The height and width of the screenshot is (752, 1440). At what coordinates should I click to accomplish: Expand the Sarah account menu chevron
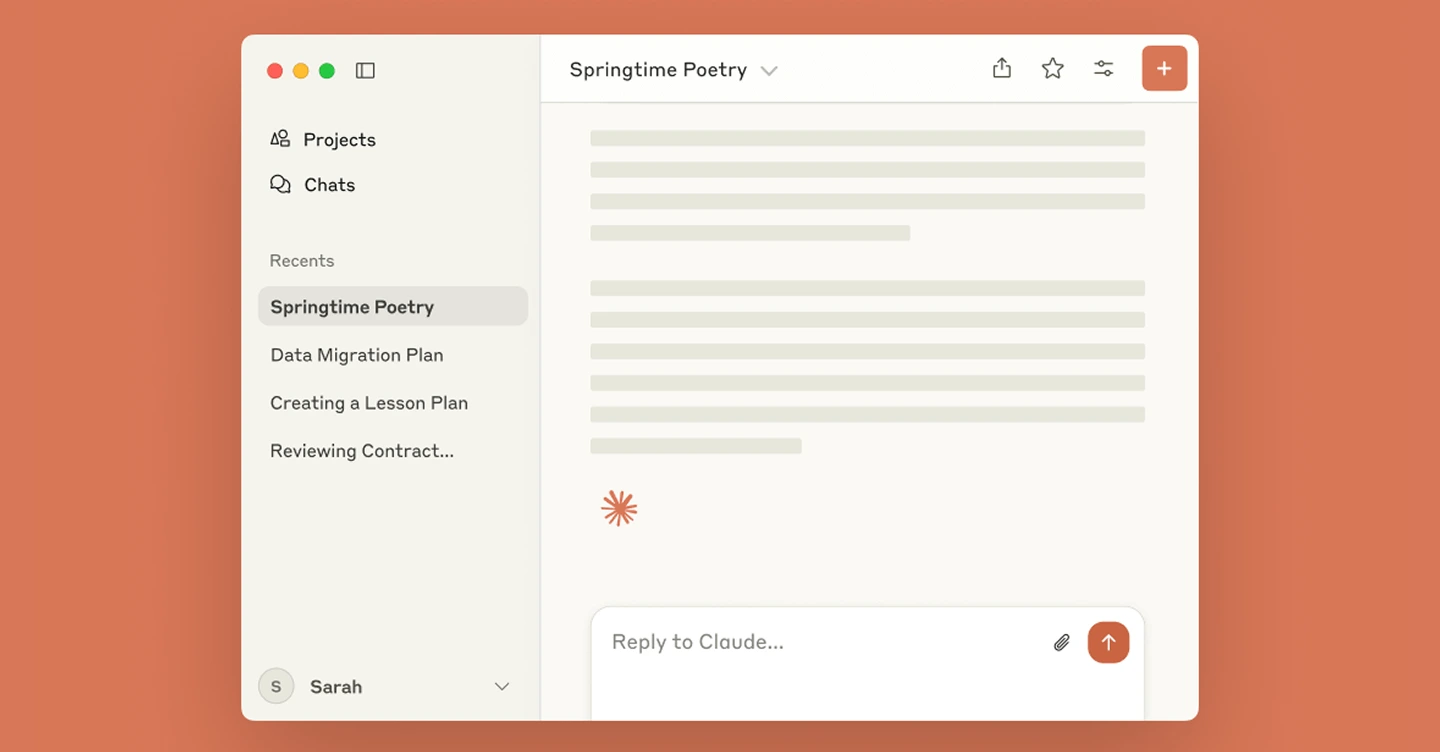click(x=502, y=686)
